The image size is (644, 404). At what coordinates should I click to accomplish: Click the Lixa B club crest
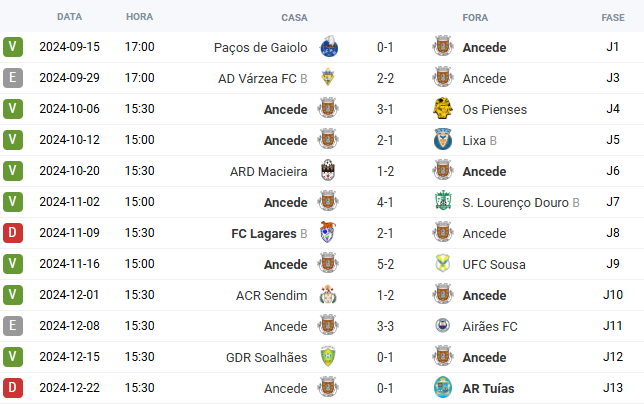(443, 140)
